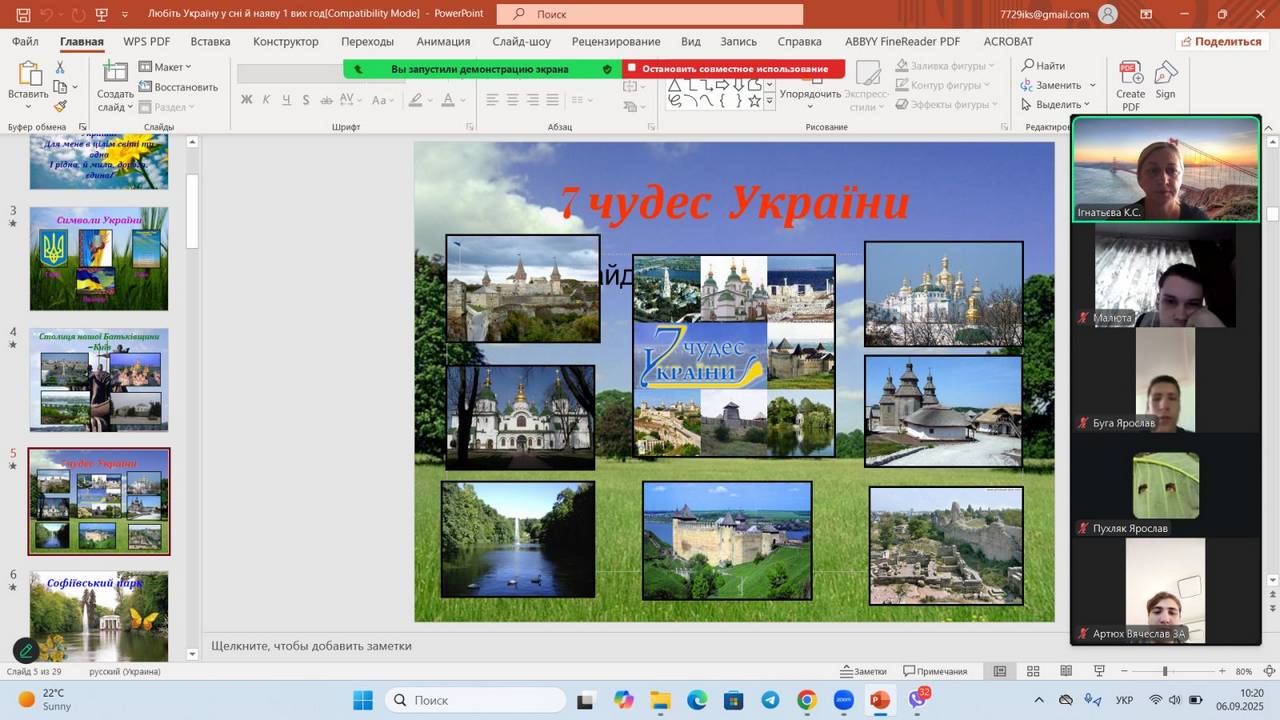Open the Выделить dropdown
The height and width of the screenshot is (720, 1280).
pyautogui.click(x=1056, y=104)
